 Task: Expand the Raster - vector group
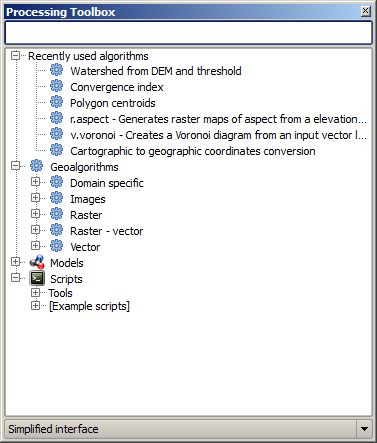pyautogui.click(x=35, y=230)
